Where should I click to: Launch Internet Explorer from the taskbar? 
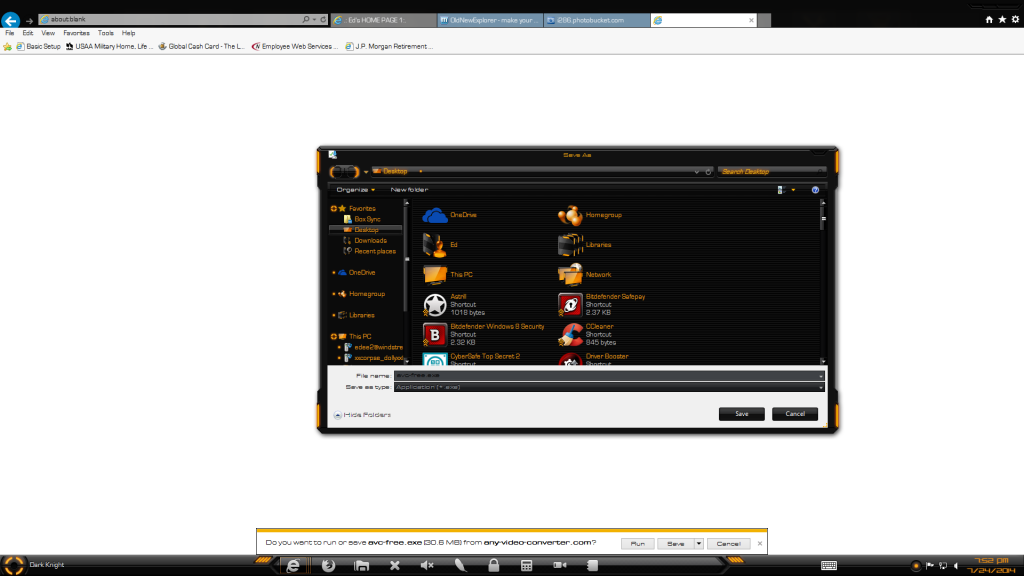point(291,564)
